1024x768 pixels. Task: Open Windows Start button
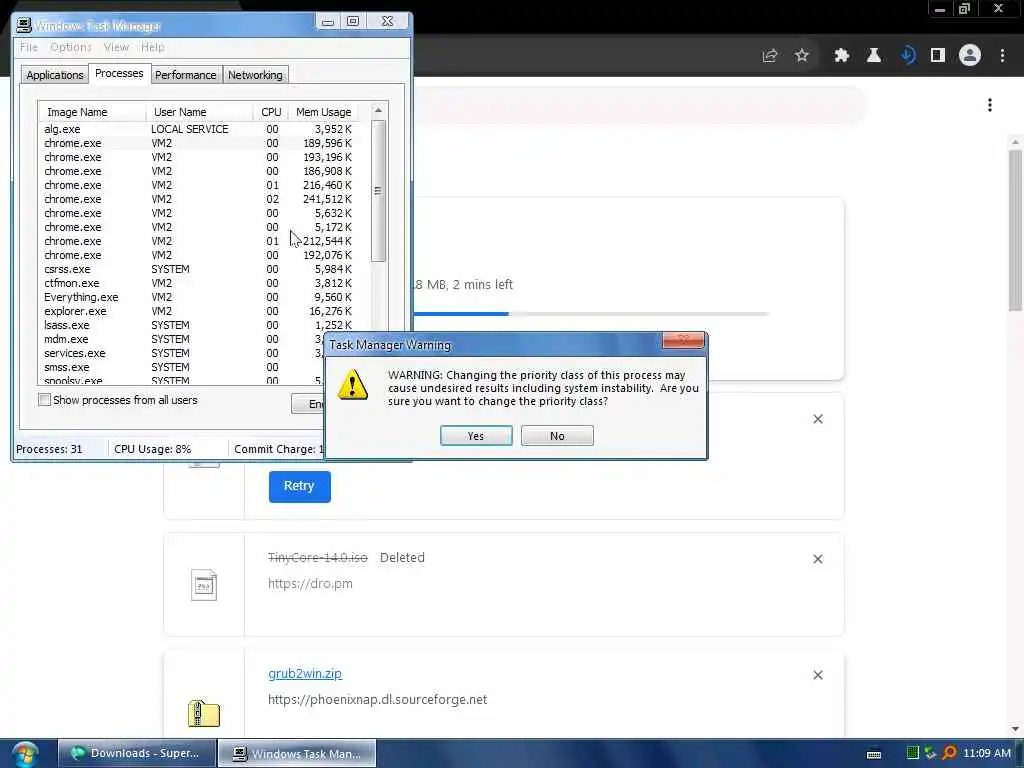coord(25,754)
